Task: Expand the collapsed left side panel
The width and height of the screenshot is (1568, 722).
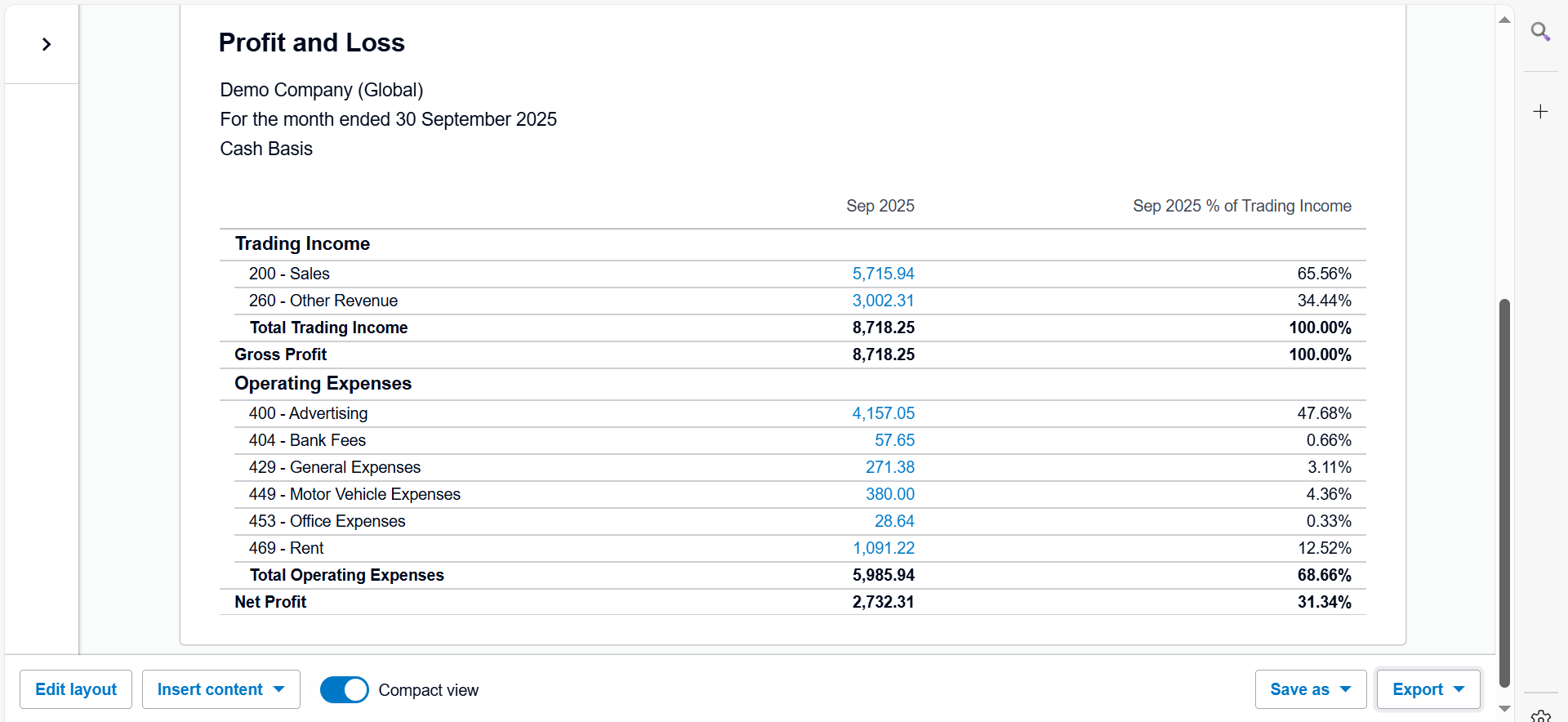Action: pos(47,44)
